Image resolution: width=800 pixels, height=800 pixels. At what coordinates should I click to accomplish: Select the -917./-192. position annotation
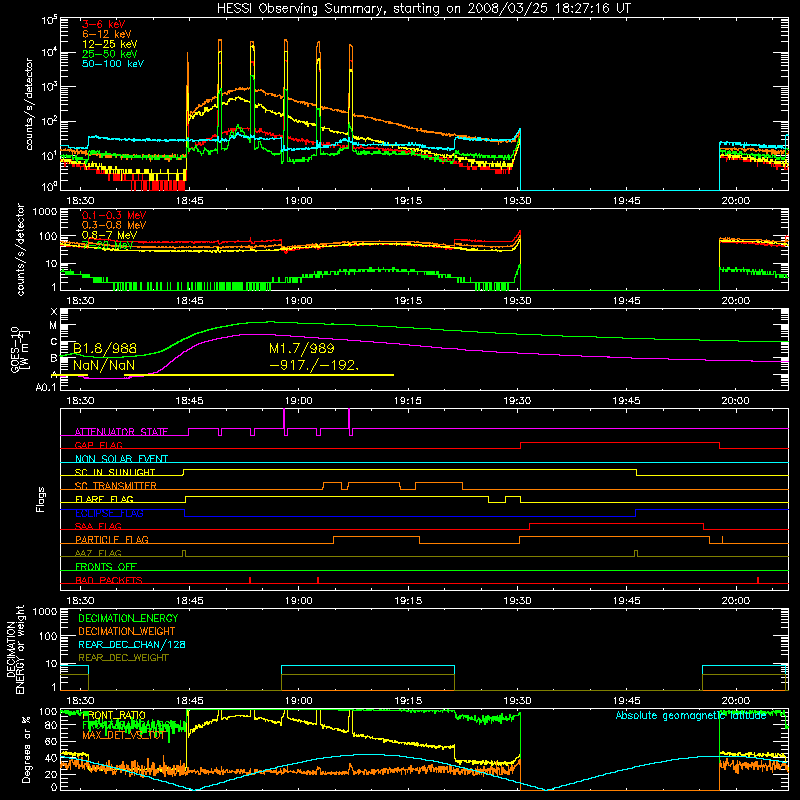pos(315,365)
